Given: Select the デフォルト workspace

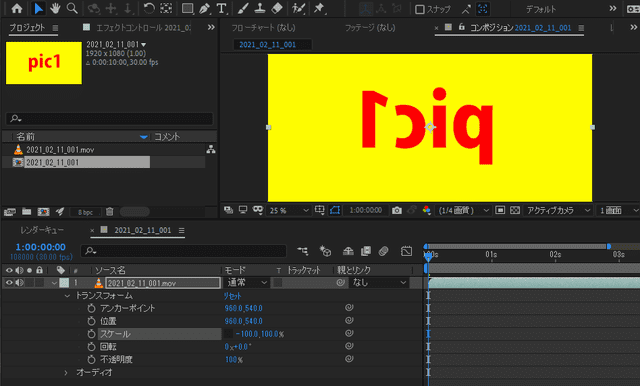Looking at the screenshot, I should click(541, 9).
